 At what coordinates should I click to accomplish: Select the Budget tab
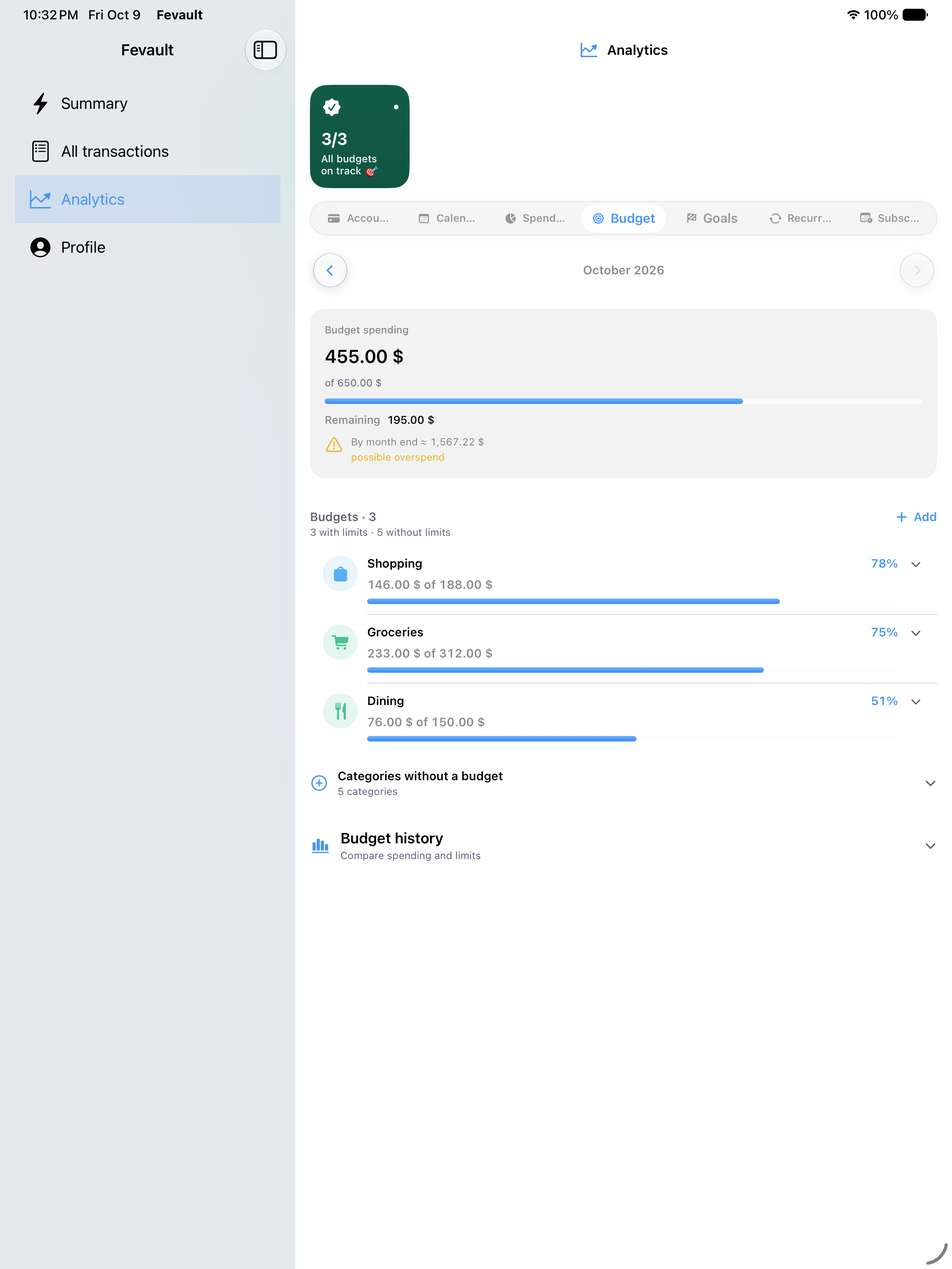point(623,218)
